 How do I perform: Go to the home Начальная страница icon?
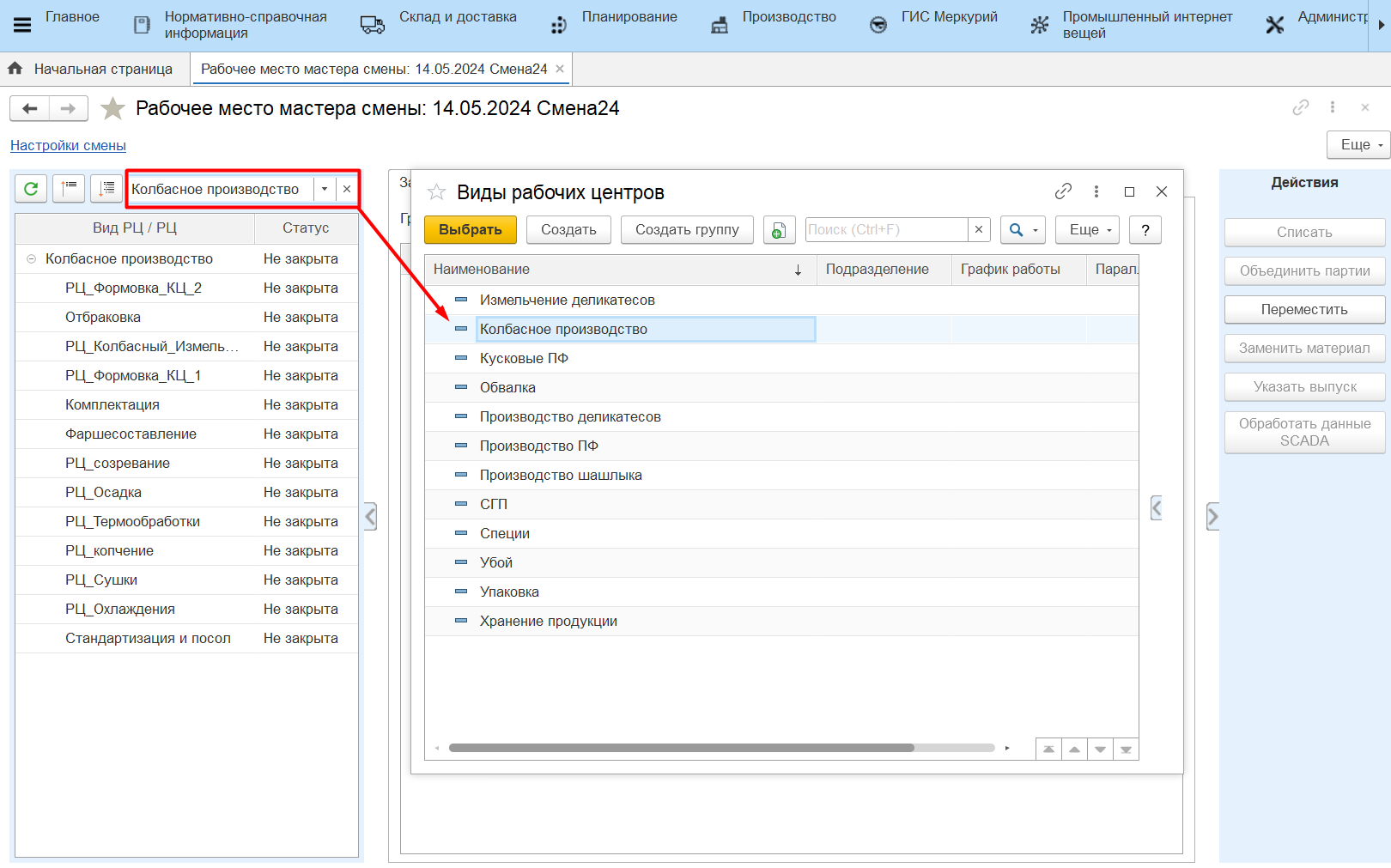point(15,69)
